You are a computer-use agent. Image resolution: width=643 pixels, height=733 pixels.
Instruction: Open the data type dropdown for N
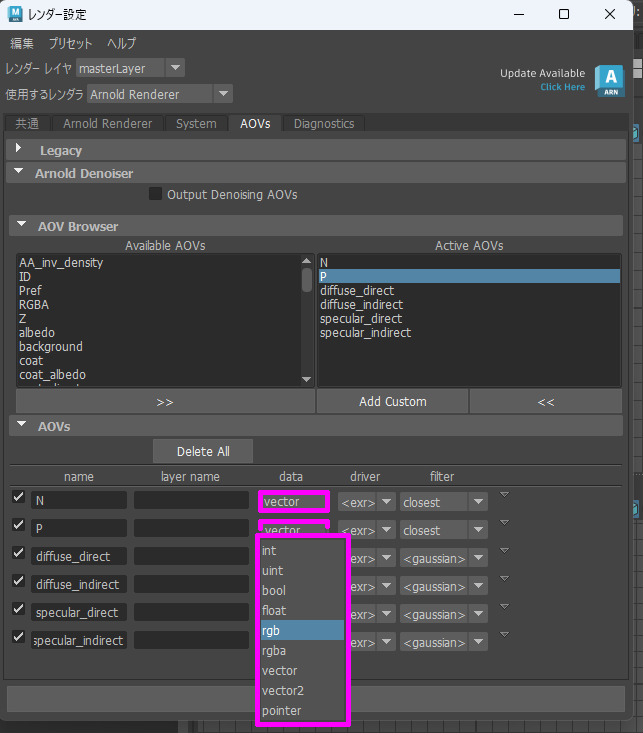(294, 502)
